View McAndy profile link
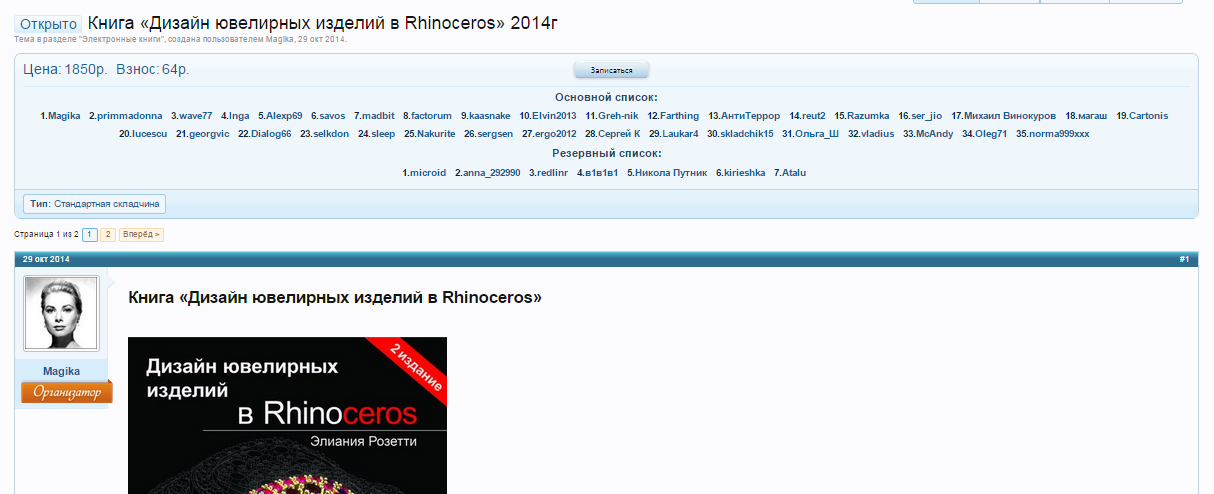This screenshot has height=494, width=1214. [x=935, y=134]
